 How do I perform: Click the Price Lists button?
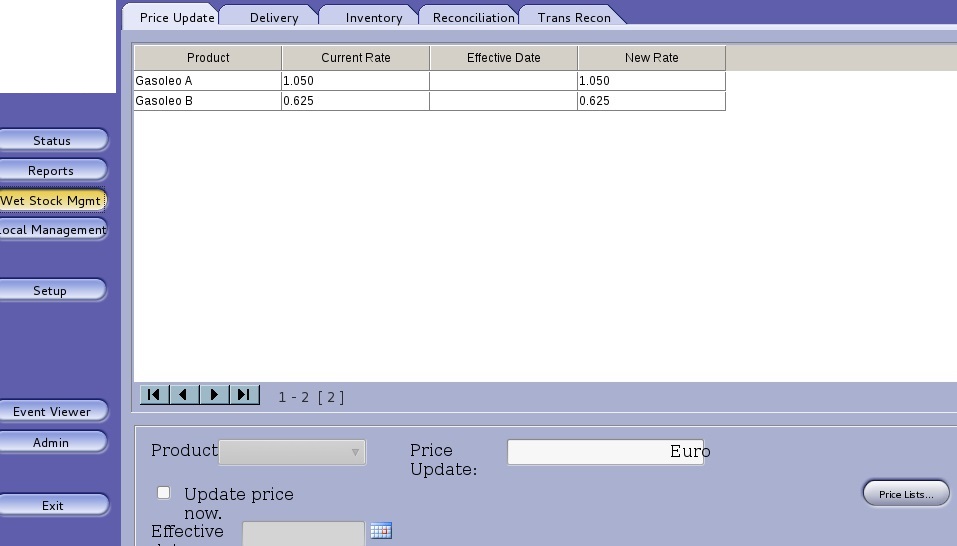(x=905, y=494)
